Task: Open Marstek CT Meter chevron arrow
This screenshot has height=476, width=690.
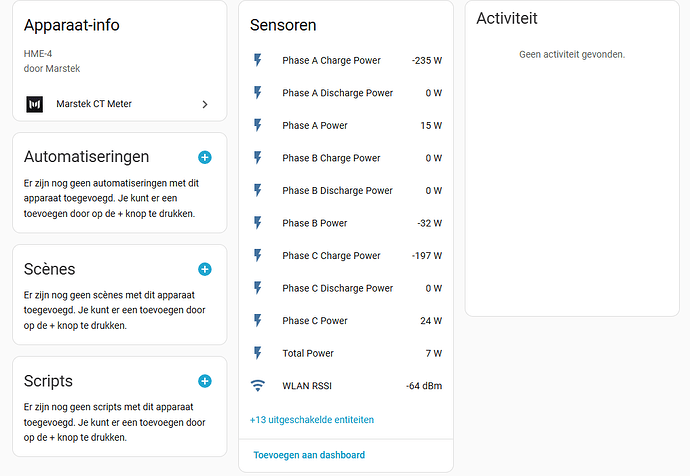Action: (x=205, y=104)
